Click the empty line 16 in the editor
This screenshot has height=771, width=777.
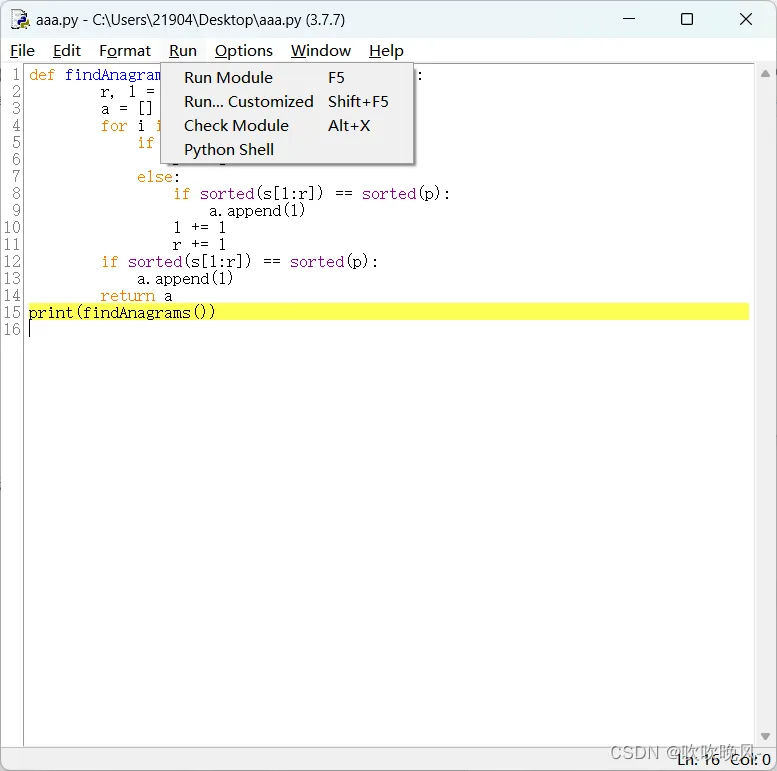[x=388, y=330]
